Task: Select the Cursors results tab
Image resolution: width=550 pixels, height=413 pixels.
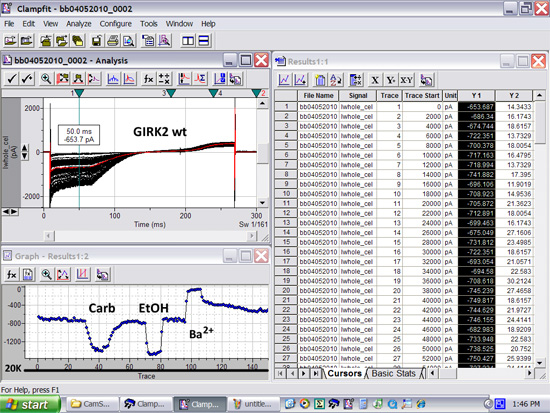Action: pyautogui.click(x=344, y=373)
